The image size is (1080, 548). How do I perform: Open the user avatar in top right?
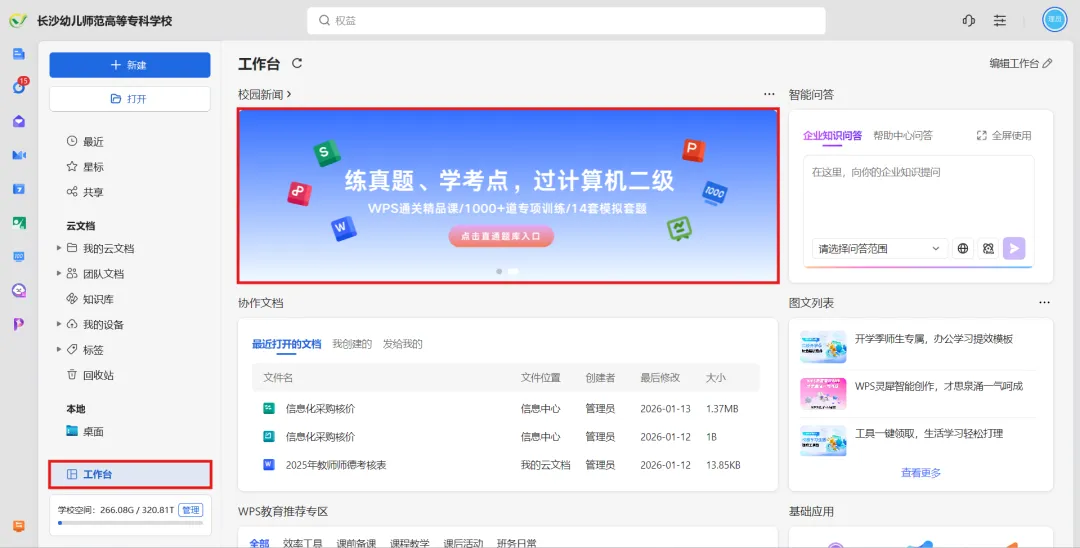tap(1054, 21)
